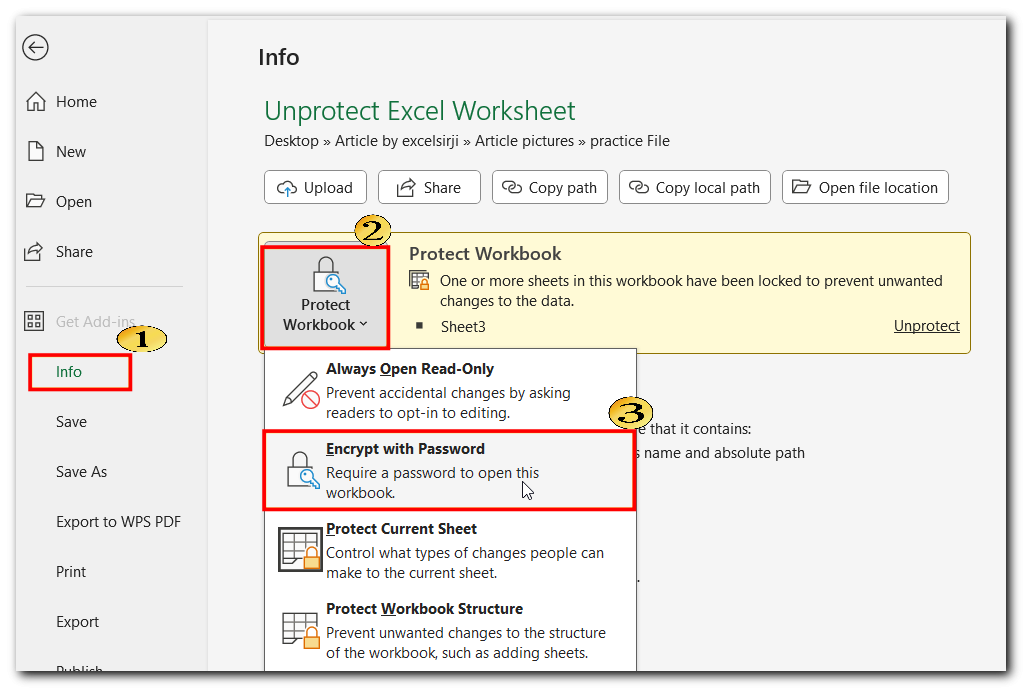
Task: Click the Protect Current Sheet icon
Action: point(299,550)
